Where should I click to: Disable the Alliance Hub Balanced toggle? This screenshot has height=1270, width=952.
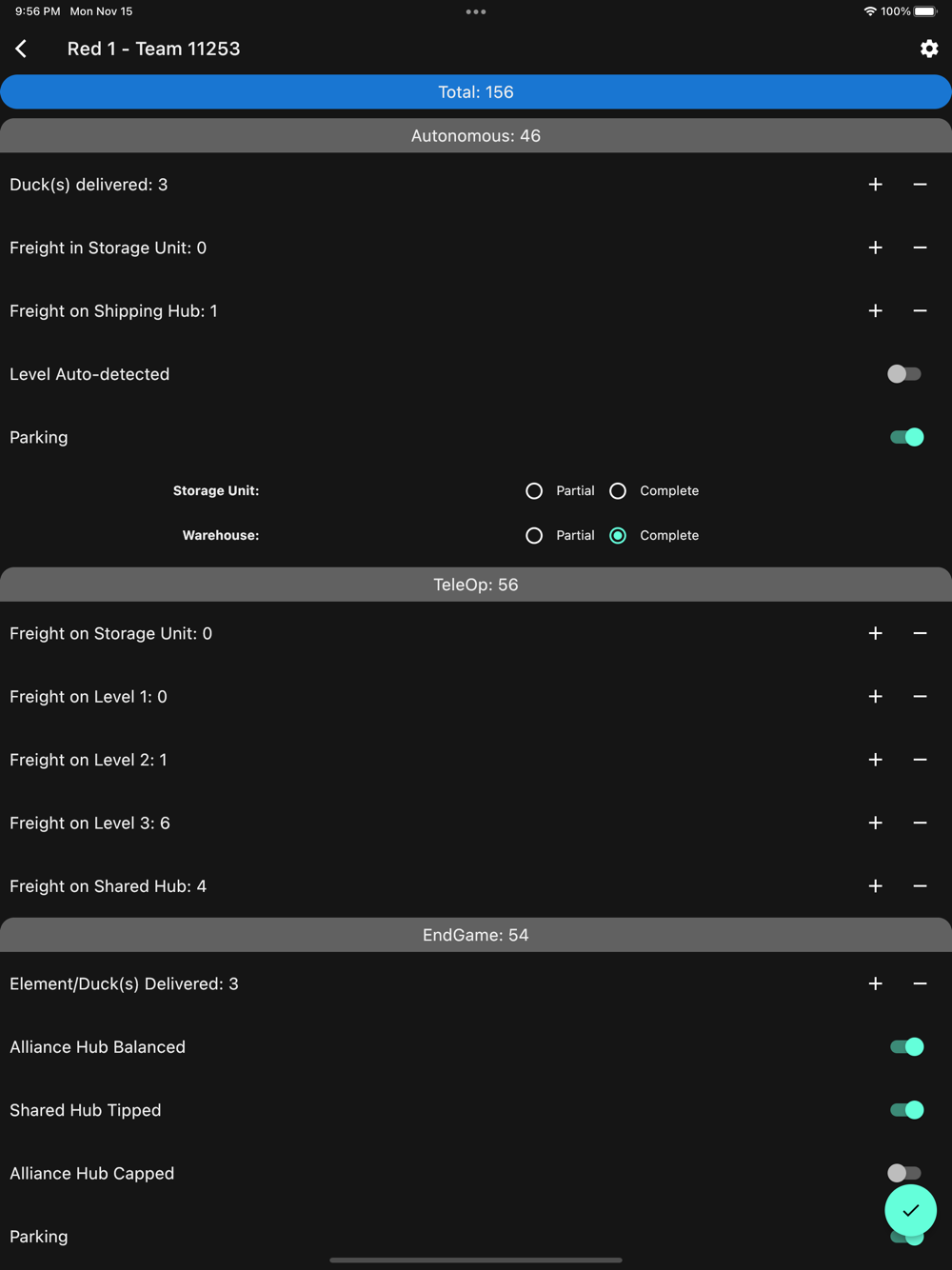[906, 1047]
